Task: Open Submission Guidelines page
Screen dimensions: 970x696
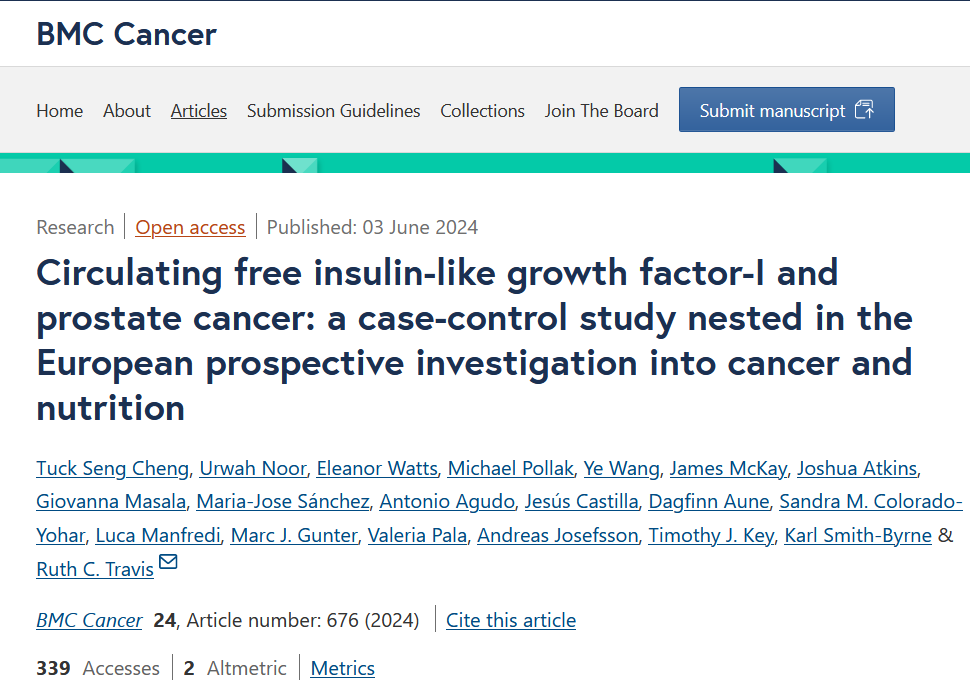Action: (x=333, y=111)
